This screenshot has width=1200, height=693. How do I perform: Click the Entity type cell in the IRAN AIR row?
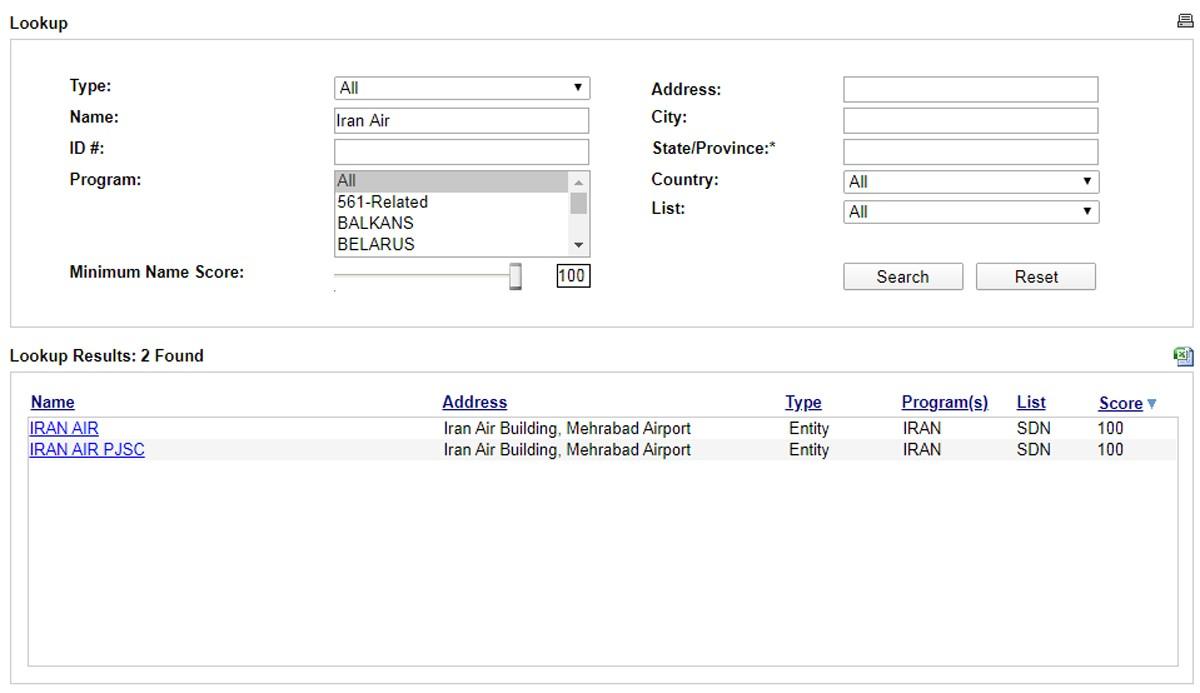tap(809, 428)
